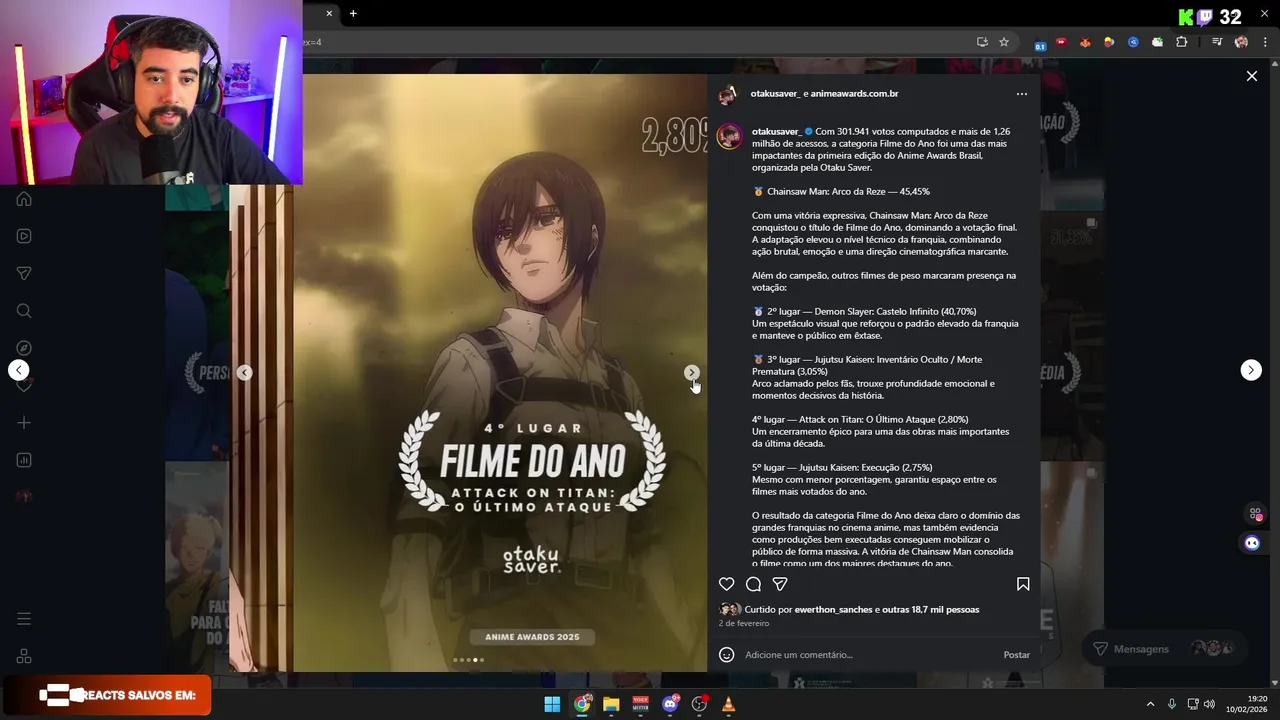Screen dimensions: 1280x720
Task: Like the post with the heart icon
Action: coord(727,584)
